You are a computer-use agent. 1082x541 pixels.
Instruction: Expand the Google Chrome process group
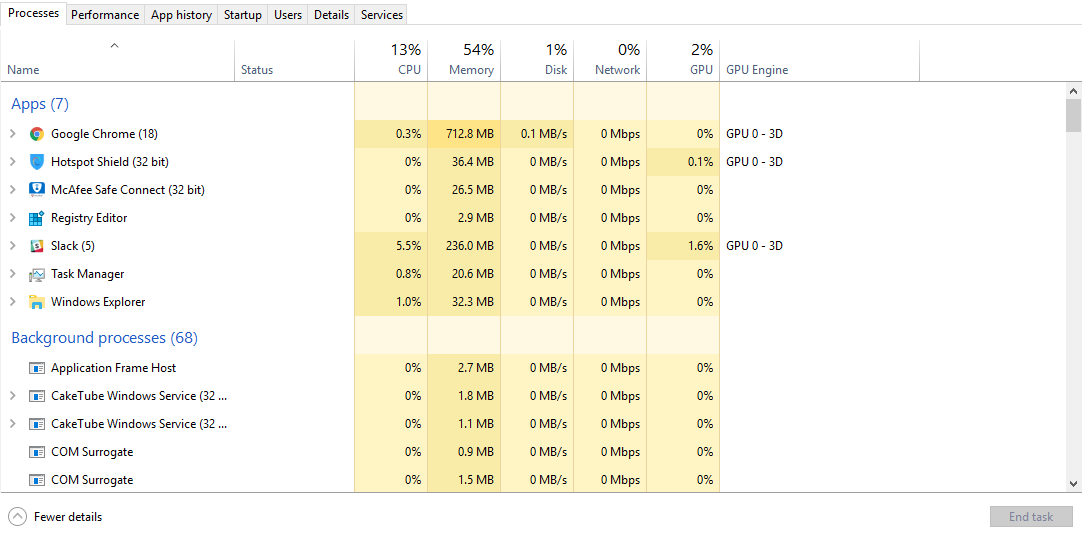(x=12, y=134)
